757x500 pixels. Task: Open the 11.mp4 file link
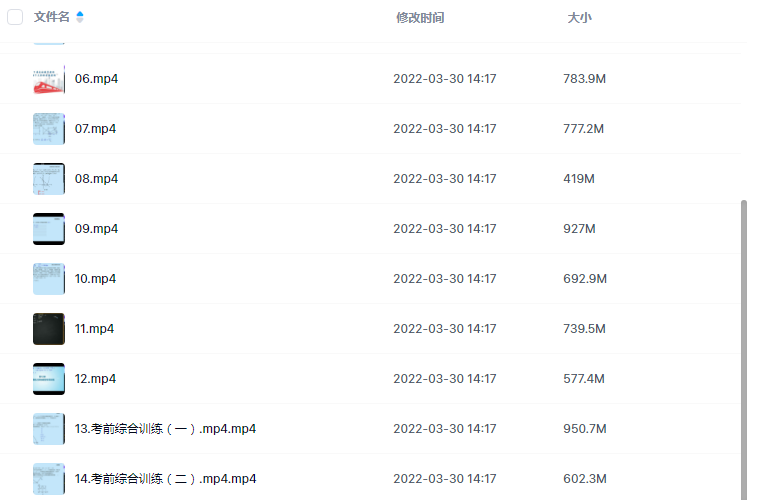click(96, 329)
